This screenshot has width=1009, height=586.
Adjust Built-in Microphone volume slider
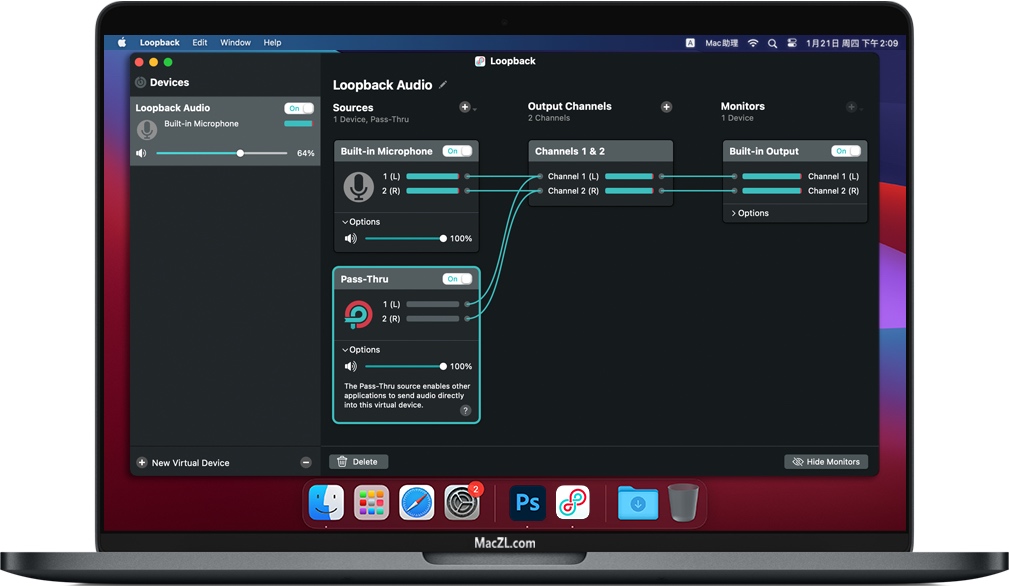pyautogui.click(x=405, y=239)
